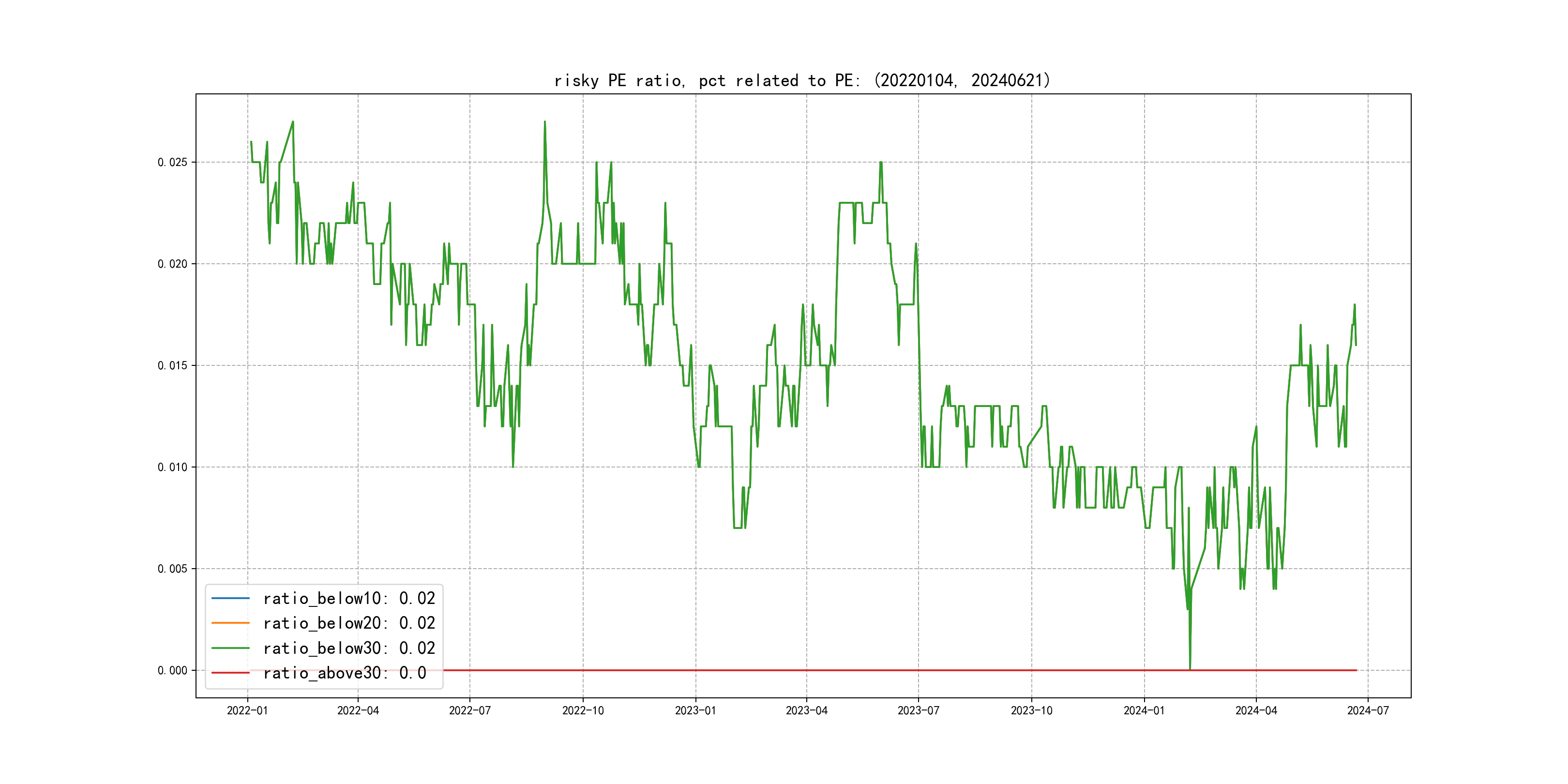Viewport: 1568px width, 784px height.
Task: Click the 0.010 y-axis tick label
Action: [172, 467]
